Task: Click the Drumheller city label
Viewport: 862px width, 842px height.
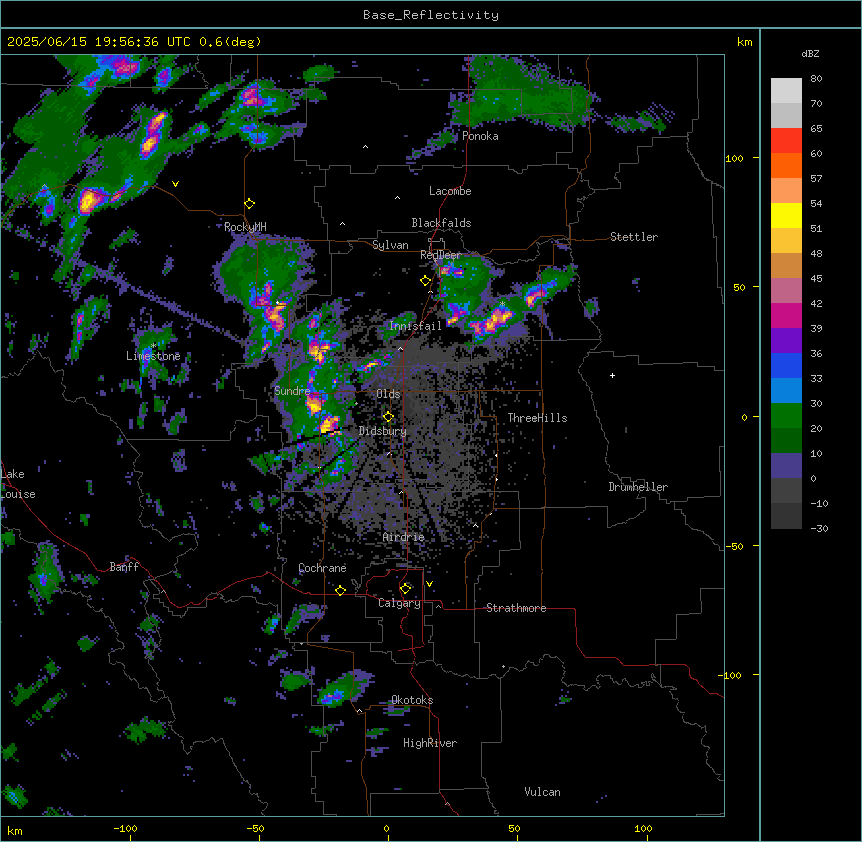Action: (x=638, y=487)
